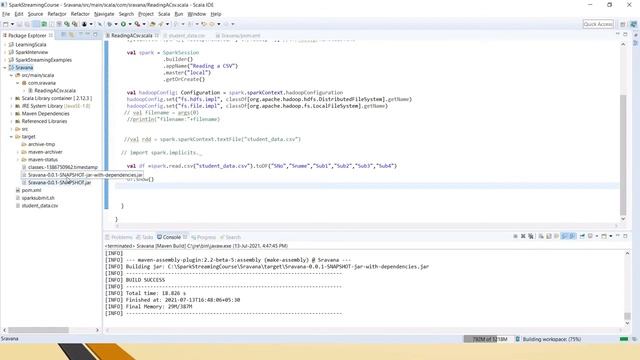The width and height of the screenshot is (640, 360).
Task: Open the File menu
Action: 6,14
